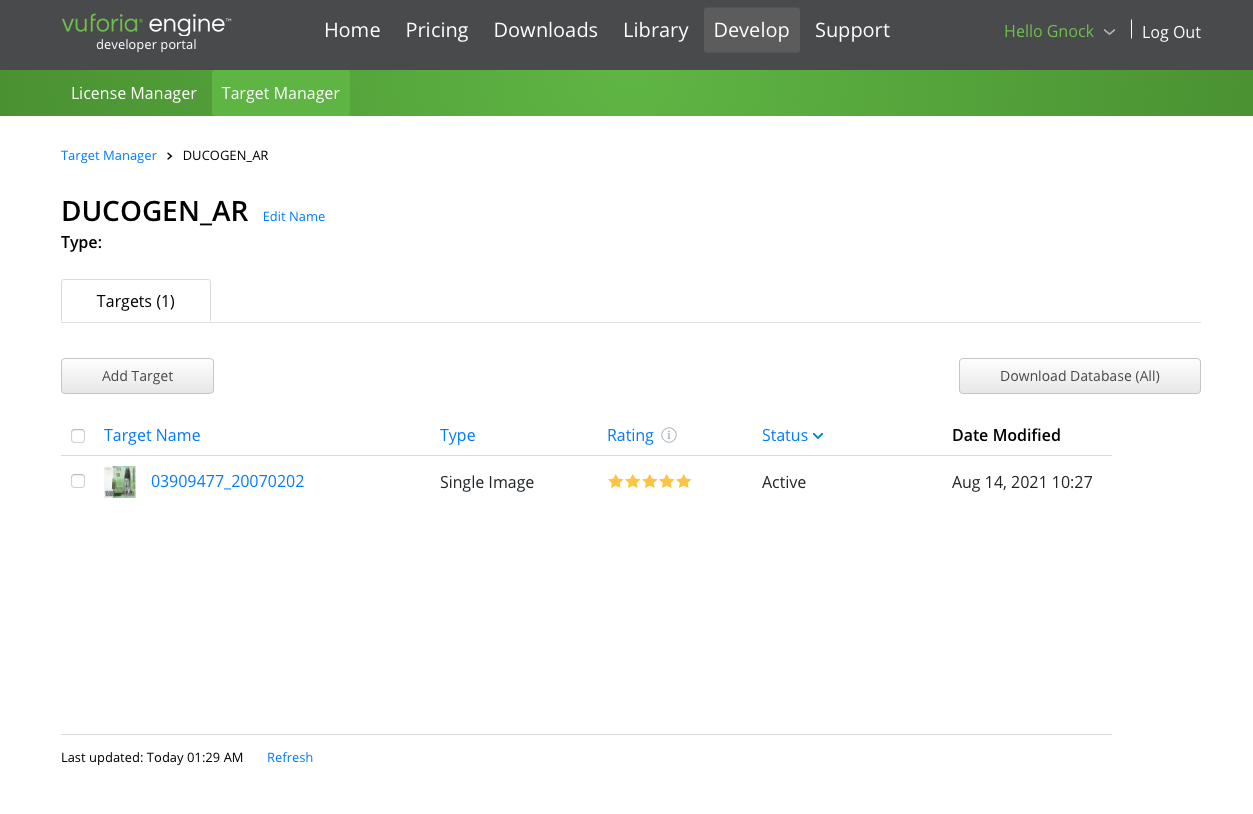This screenshot has height=814, width=1253.
Task: Click the five-star rating of the target
Action: pos(650,482)
